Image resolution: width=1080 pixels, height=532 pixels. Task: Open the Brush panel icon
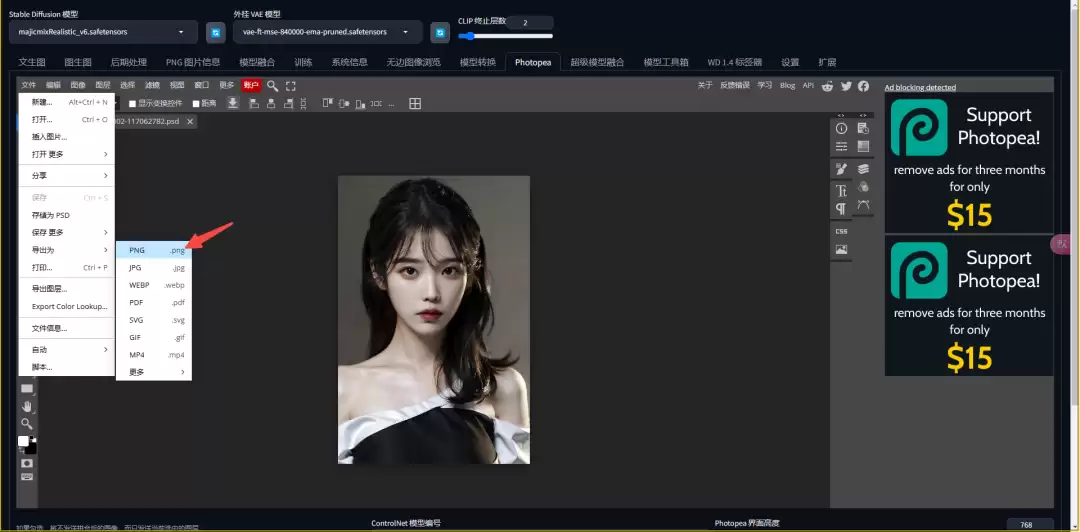841,169
